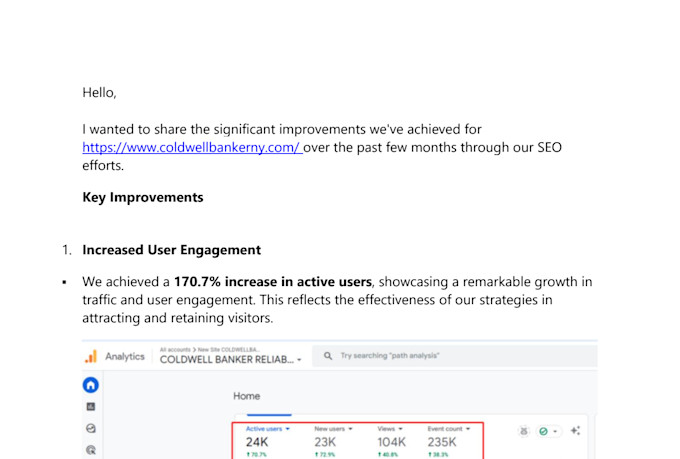Open the Views metric dropdown
This screenshot has width=680, height=459.
point(389,429)
